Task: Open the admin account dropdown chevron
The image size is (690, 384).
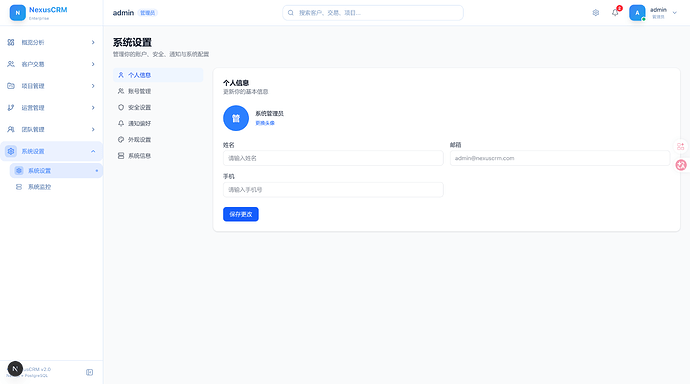Action: coord(675,13)
